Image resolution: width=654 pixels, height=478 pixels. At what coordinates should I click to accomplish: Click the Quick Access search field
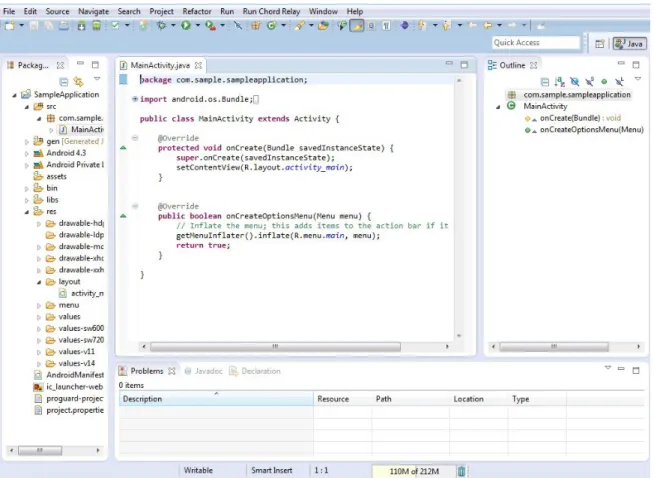tap(536, 43)
